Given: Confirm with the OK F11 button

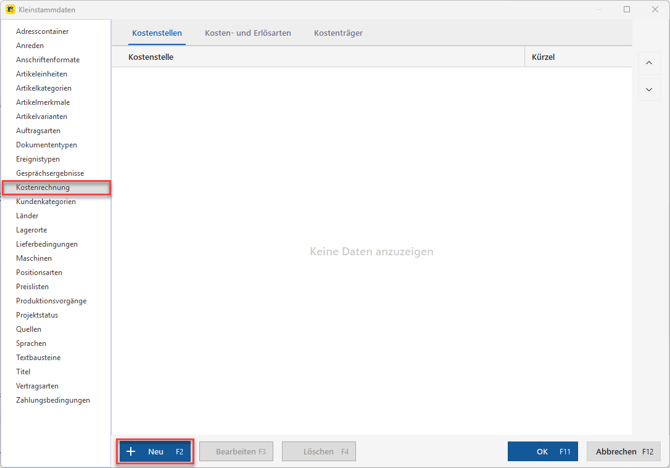Looking at the screenshot, I should (543, 451).
